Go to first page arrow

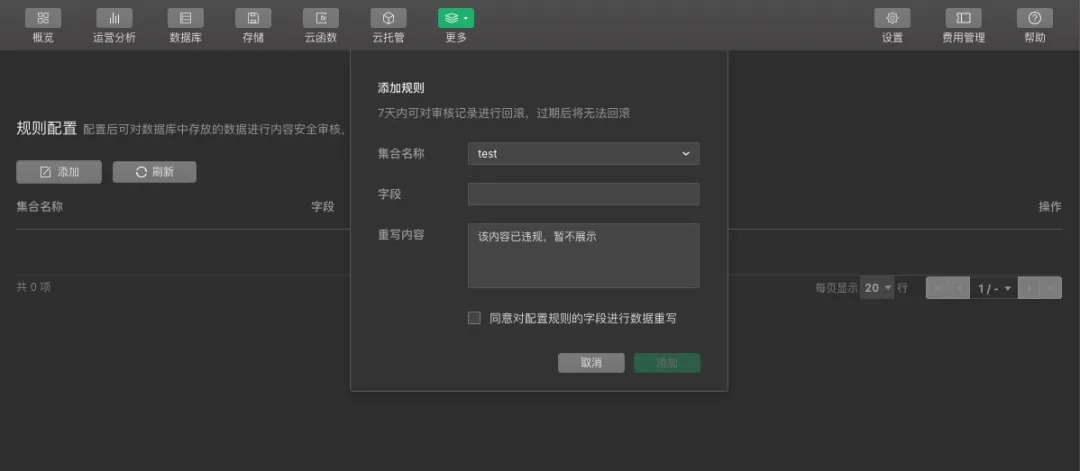pos(937,288)
